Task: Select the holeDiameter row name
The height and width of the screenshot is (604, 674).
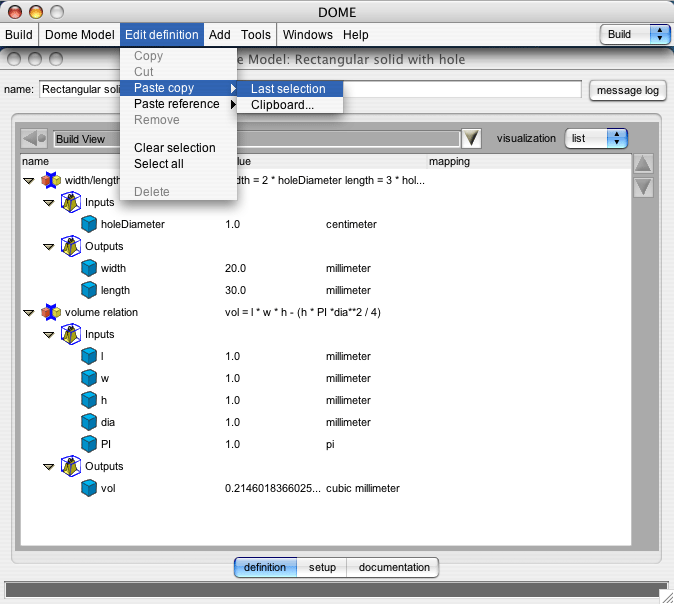Action: coord(132,224)
